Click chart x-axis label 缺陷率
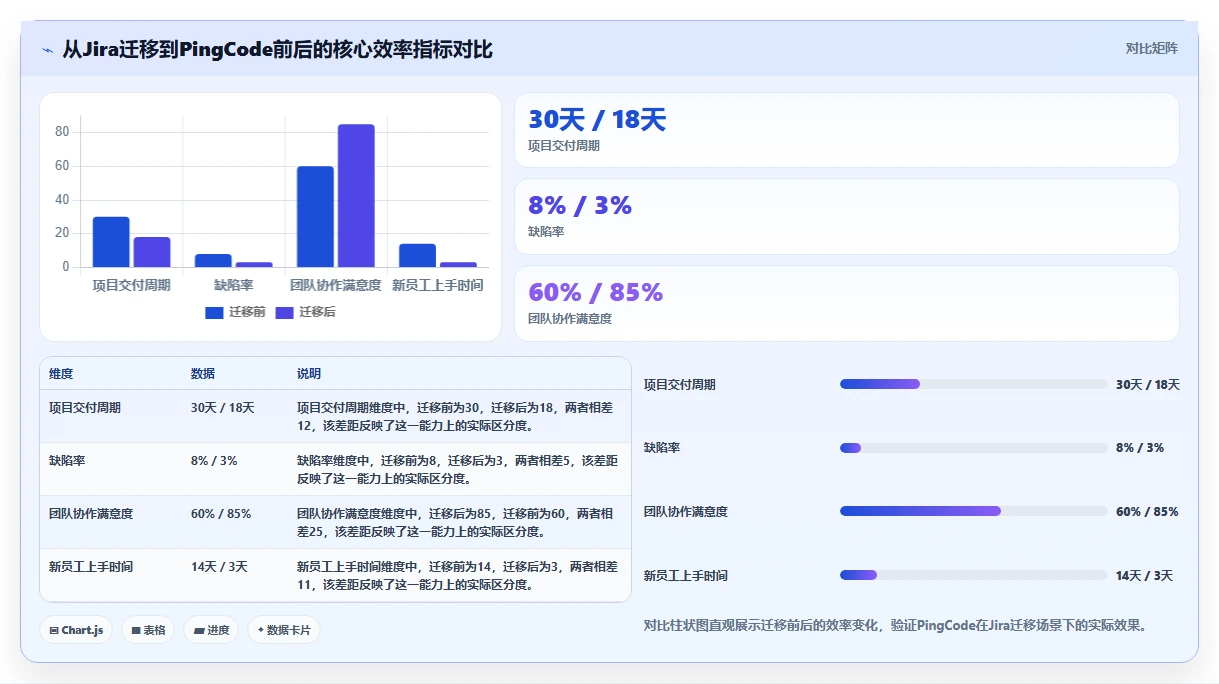The image size is (1219, 684). [233, 285]
